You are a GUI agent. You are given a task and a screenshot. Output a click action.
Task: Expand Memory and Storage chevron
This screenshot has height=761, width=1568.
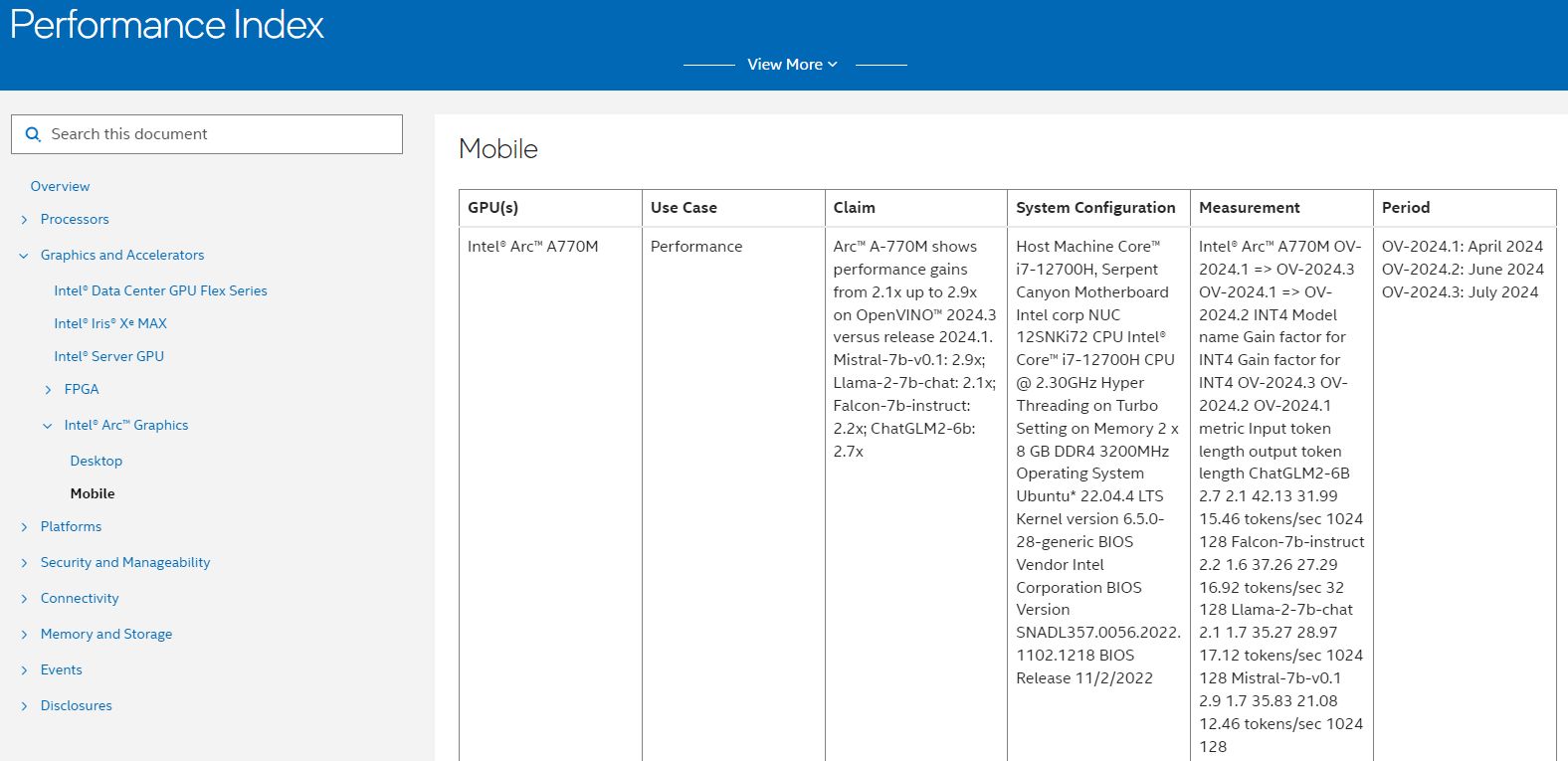click(x=24, y=635)
